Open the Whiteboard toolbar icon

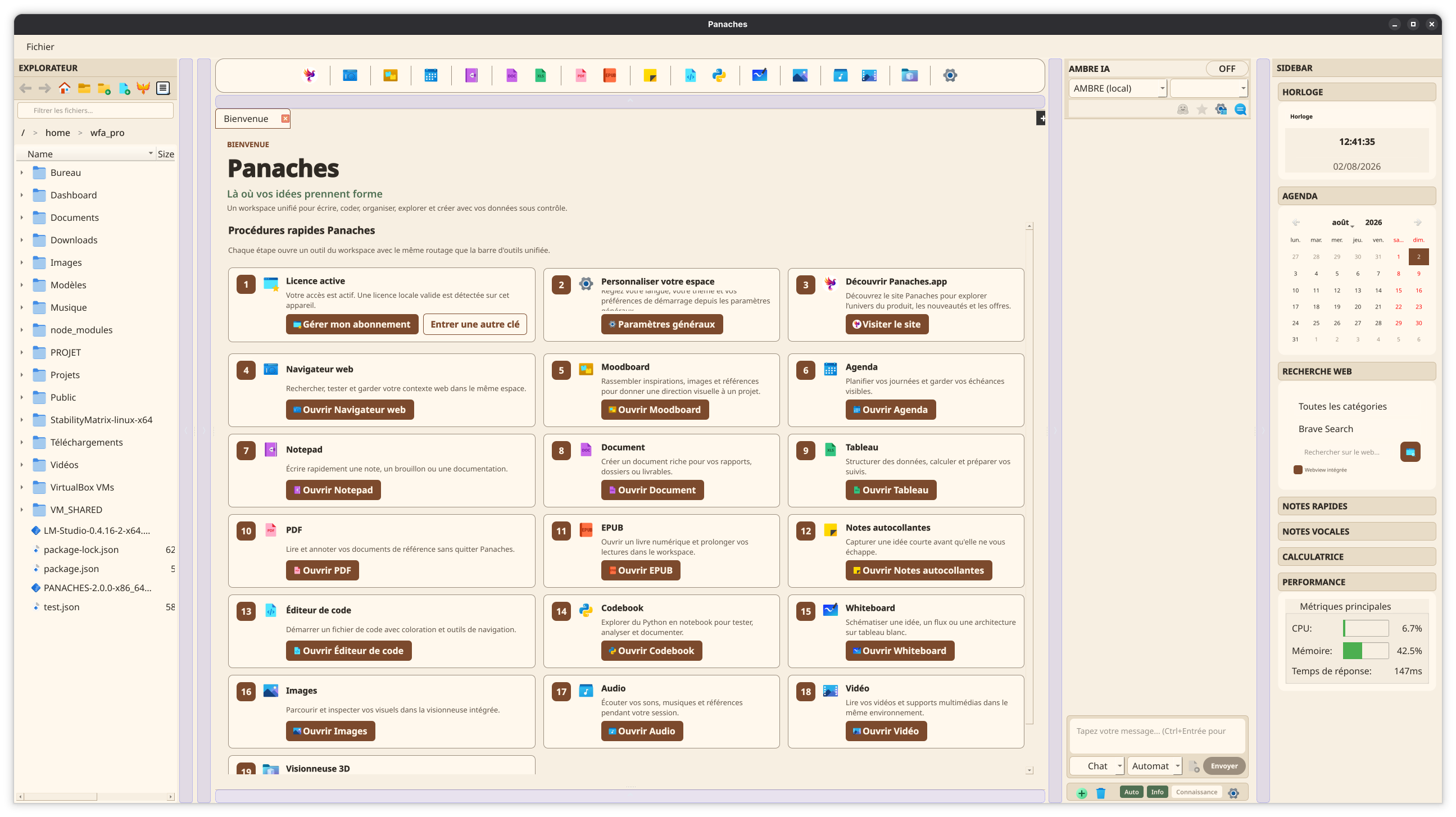tap(760, 75)
